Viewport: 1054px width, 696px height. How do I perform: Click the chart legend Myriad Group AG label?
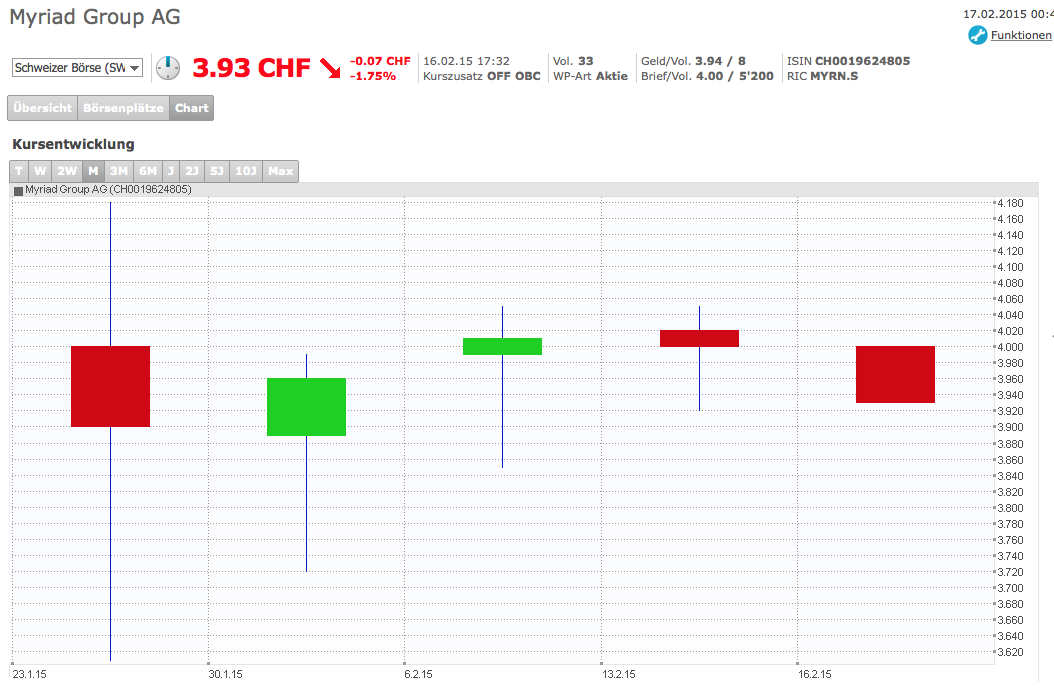pyautogui.click(x=108, y=190)
